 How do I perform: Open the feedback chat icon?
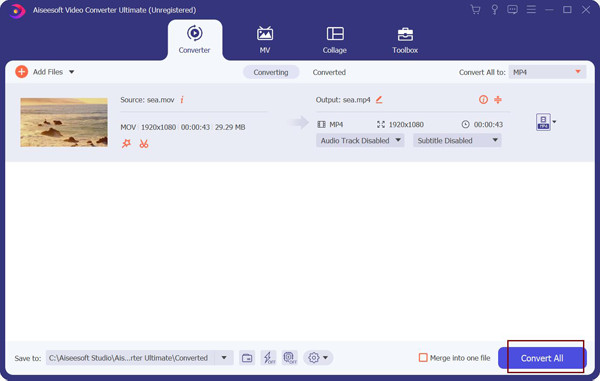point(512,10)
